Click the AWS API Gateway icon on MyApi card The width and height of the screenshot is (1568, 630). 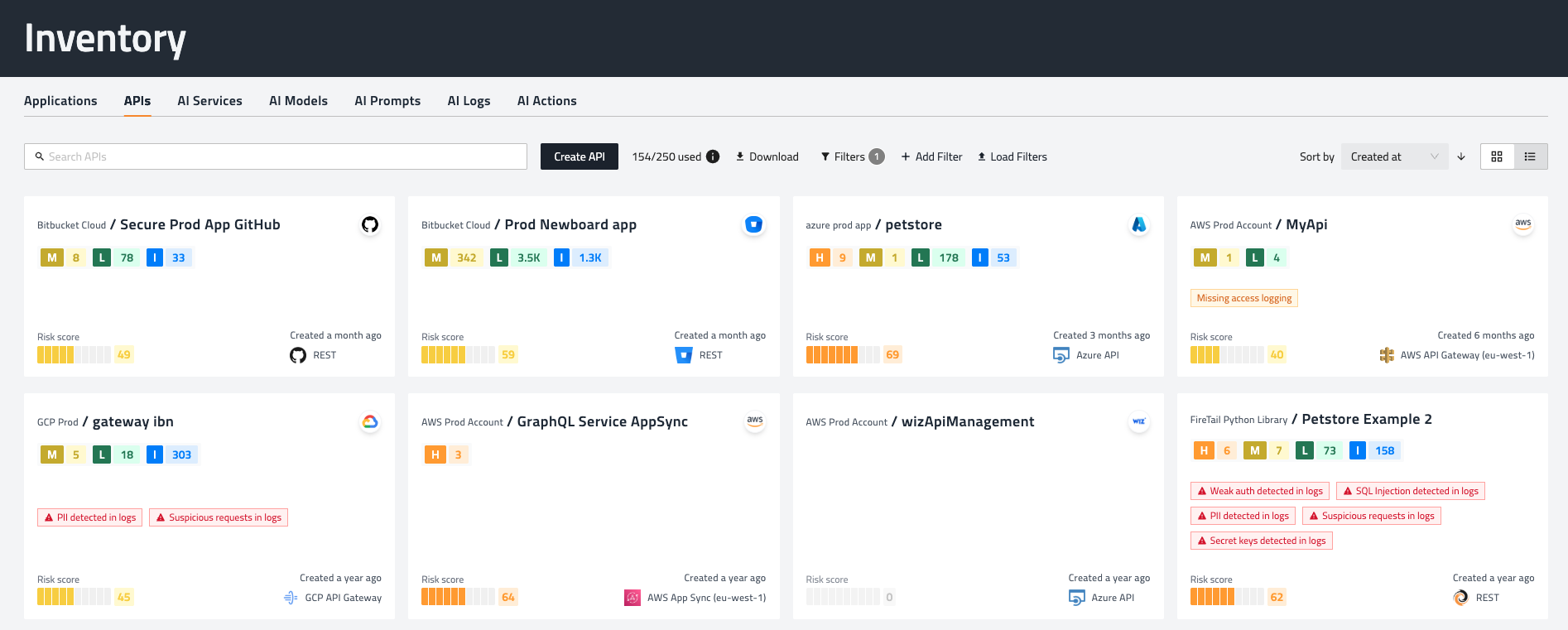point(1387,355)
